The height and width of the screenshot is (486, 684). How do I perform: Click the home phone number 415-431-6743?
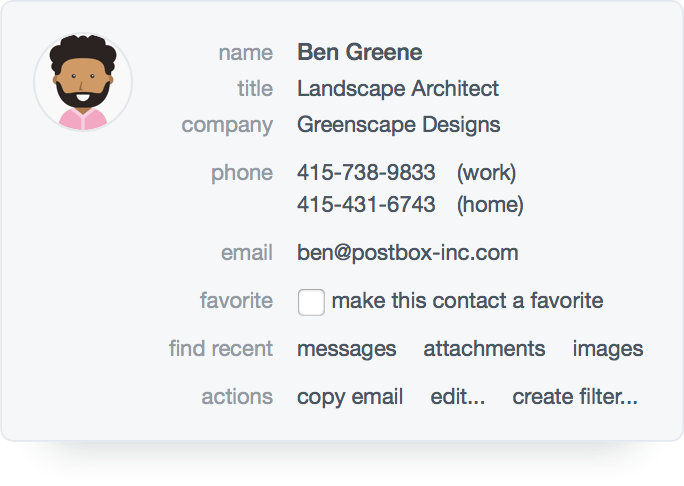(x=366, y=205)
